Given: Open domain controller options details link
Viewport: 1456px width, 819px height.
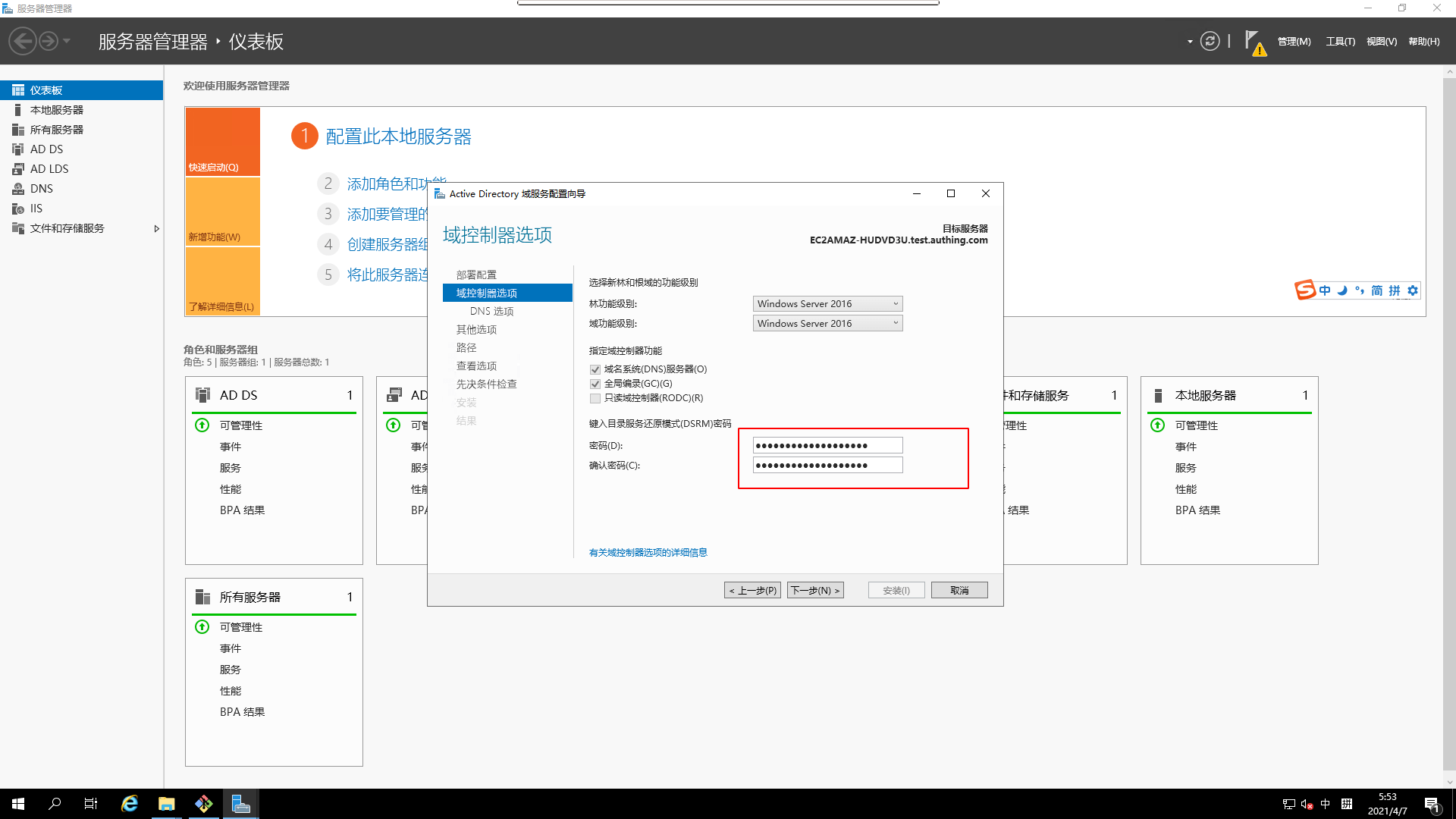Looking at the screenshot, I should coord(648,552).
